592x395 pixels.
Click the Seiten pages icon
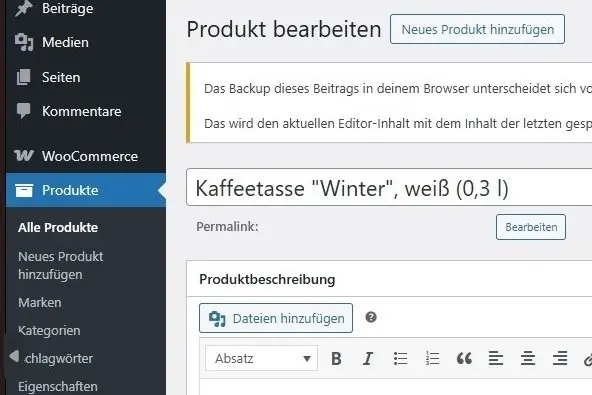click(x=23, y=77)
